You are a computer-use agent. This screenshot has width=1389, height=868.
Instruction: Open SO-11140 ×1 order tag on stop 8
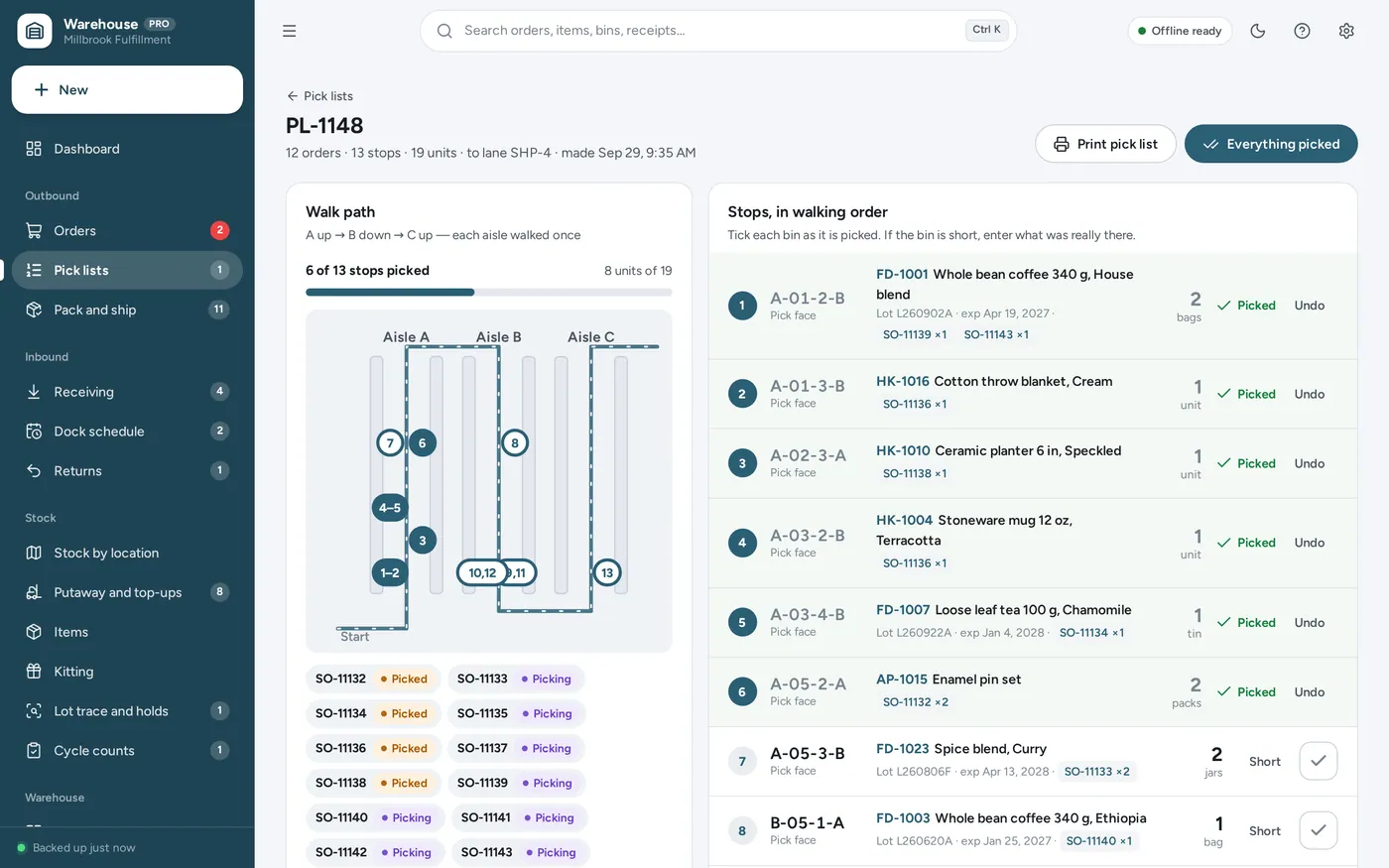1098,841
